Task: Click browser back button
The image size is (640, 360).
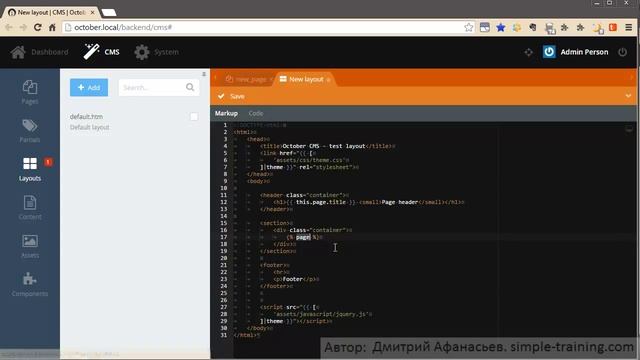Action: coord(9,27)
